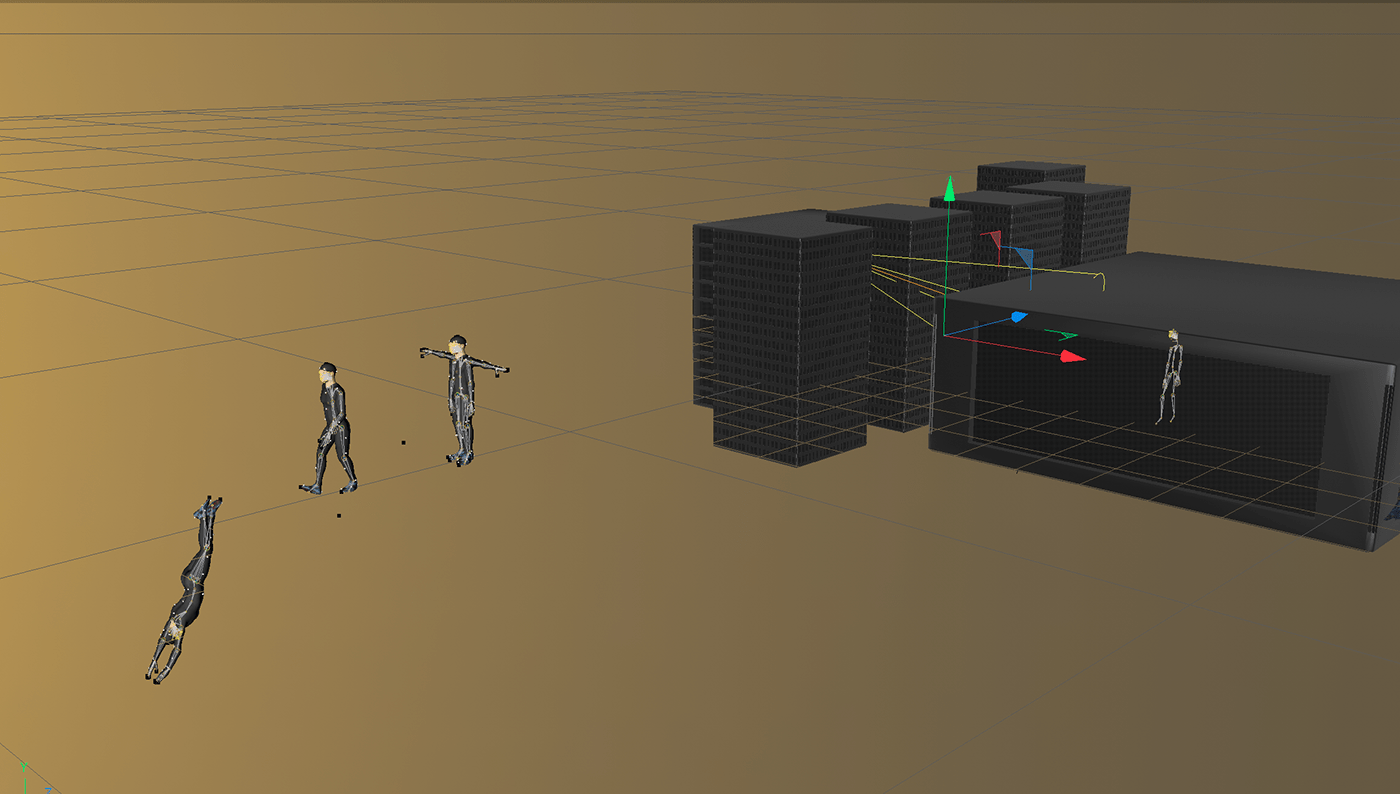Select the black point below walking figure
Screen dimensions: 1400x794
pos(339,516)
